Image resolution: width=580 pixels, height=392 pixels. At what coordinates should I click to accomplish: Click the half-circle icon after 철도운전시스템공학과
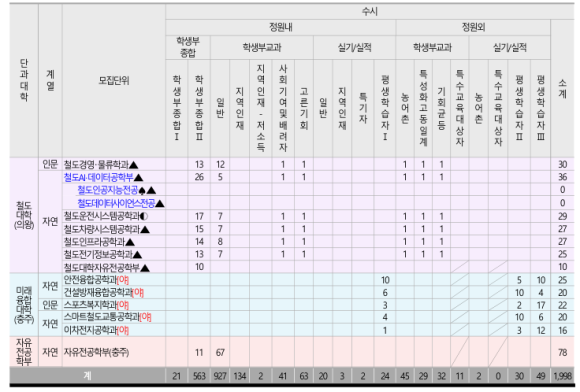point(144,216)
